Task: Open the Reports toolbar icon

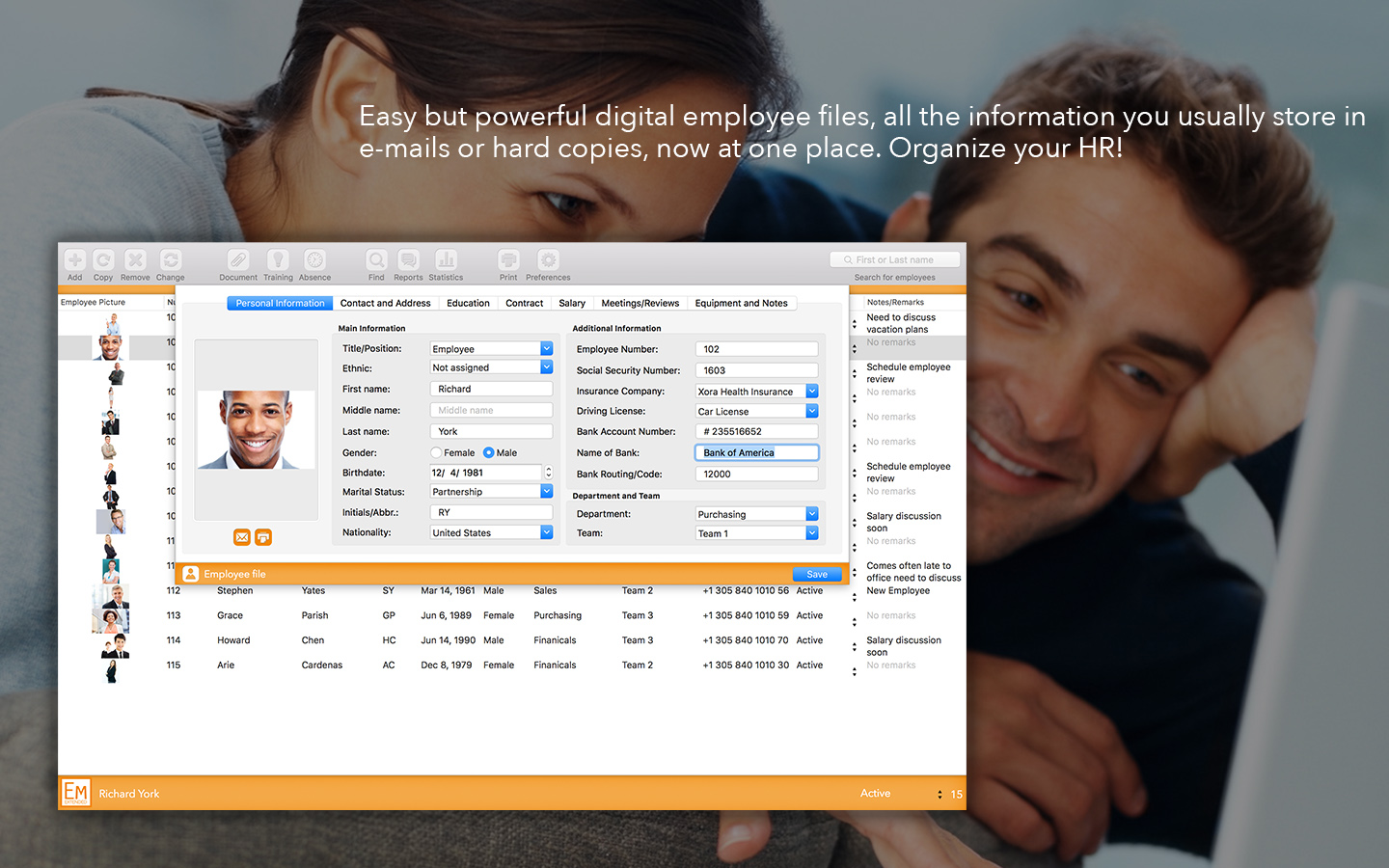Action: click(x=408, y=260)
